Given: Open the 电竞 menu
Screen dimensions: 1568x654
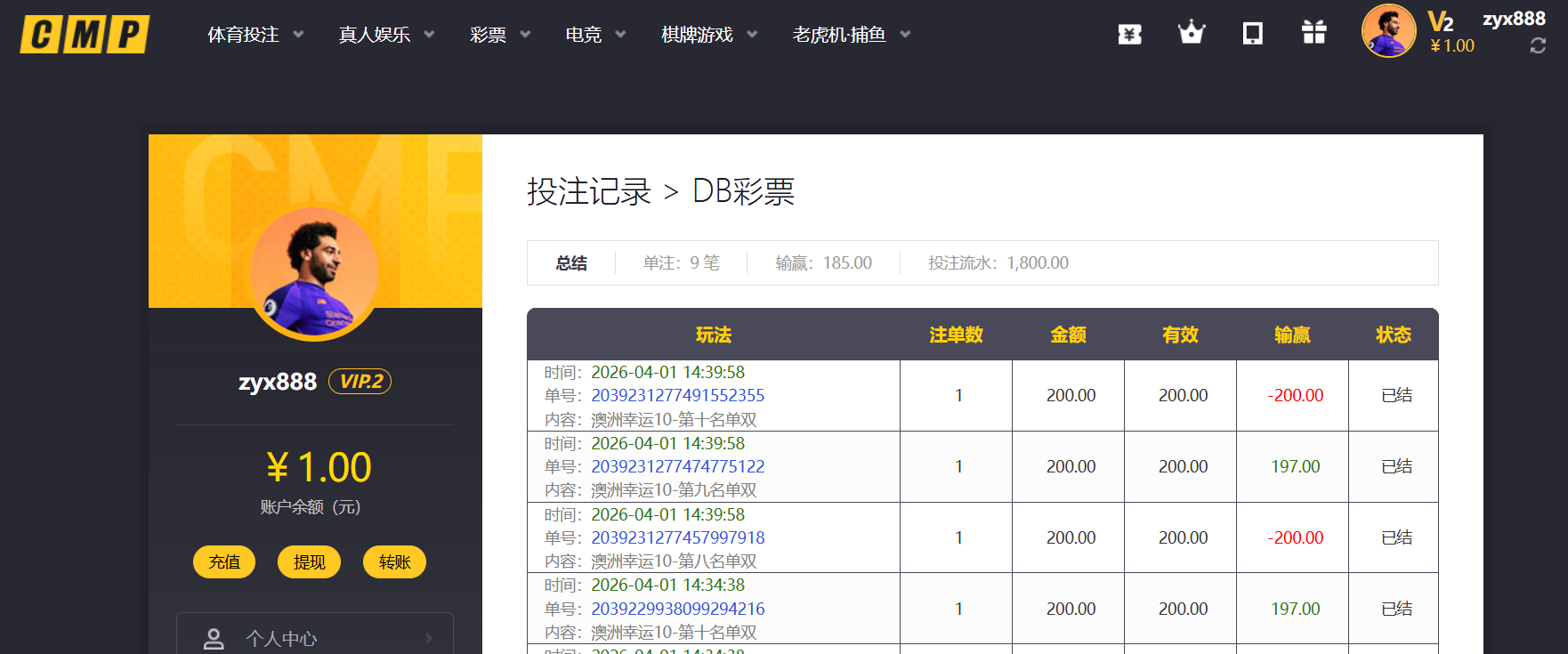Looking at the screenshot, I should (595, 35).
